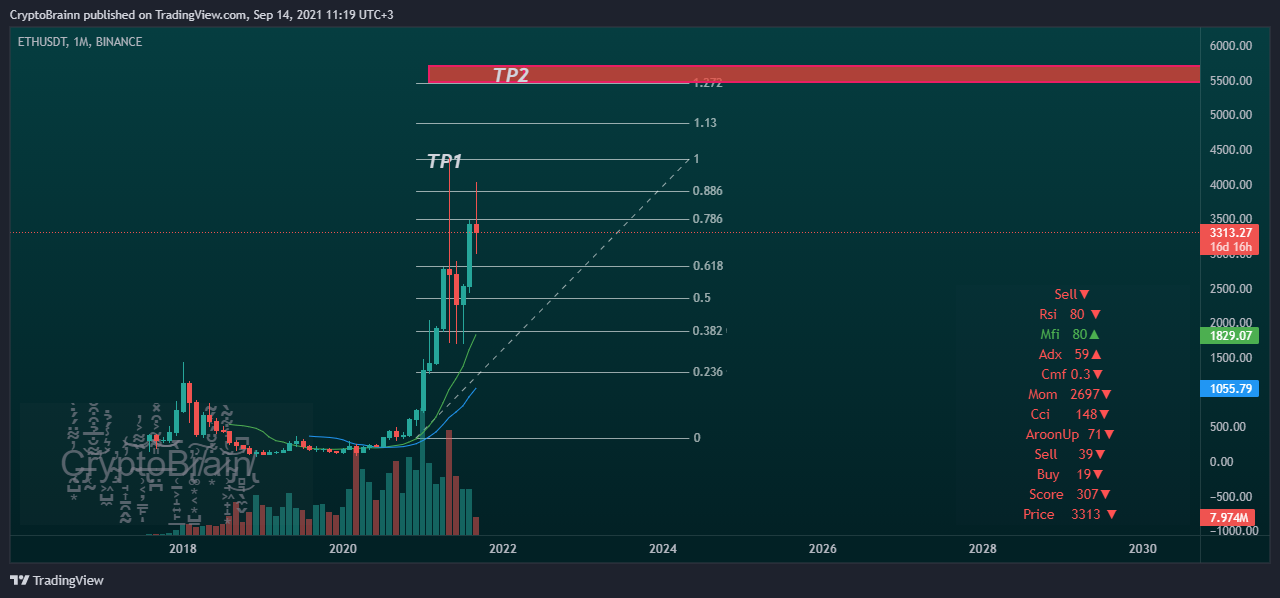
Task: Click 2022 on the time axis
Action: pyautogui.click(x=502, y=549)
